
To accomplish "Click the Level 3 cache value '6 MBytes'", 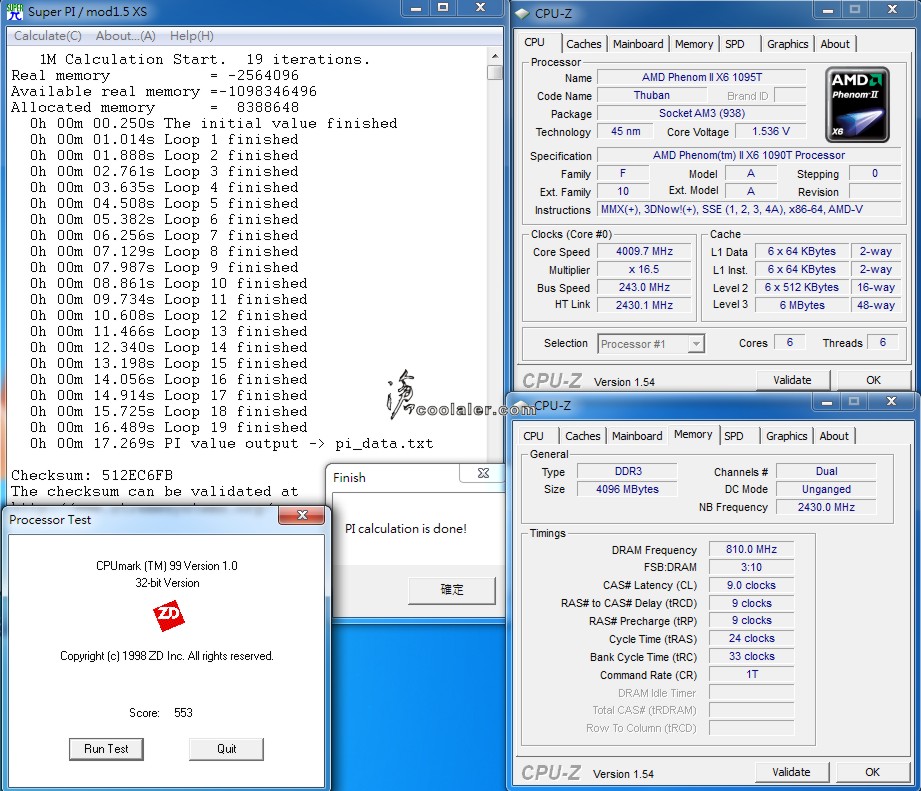I will click(801, 305).
